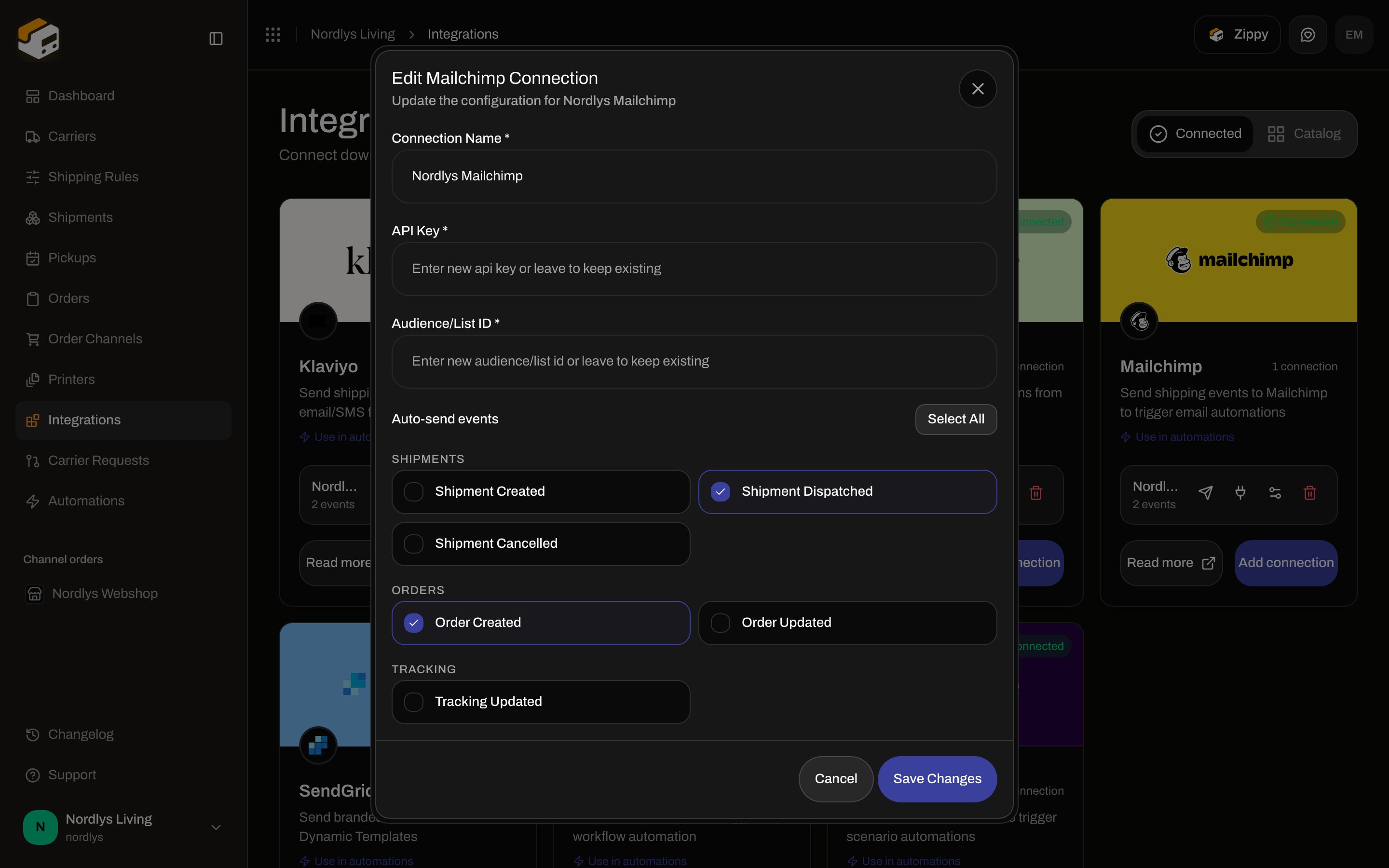Viewport: 1389px width, 868px height.
Task: Focus the Audience/List ID input field
Action: pos(694,361)
